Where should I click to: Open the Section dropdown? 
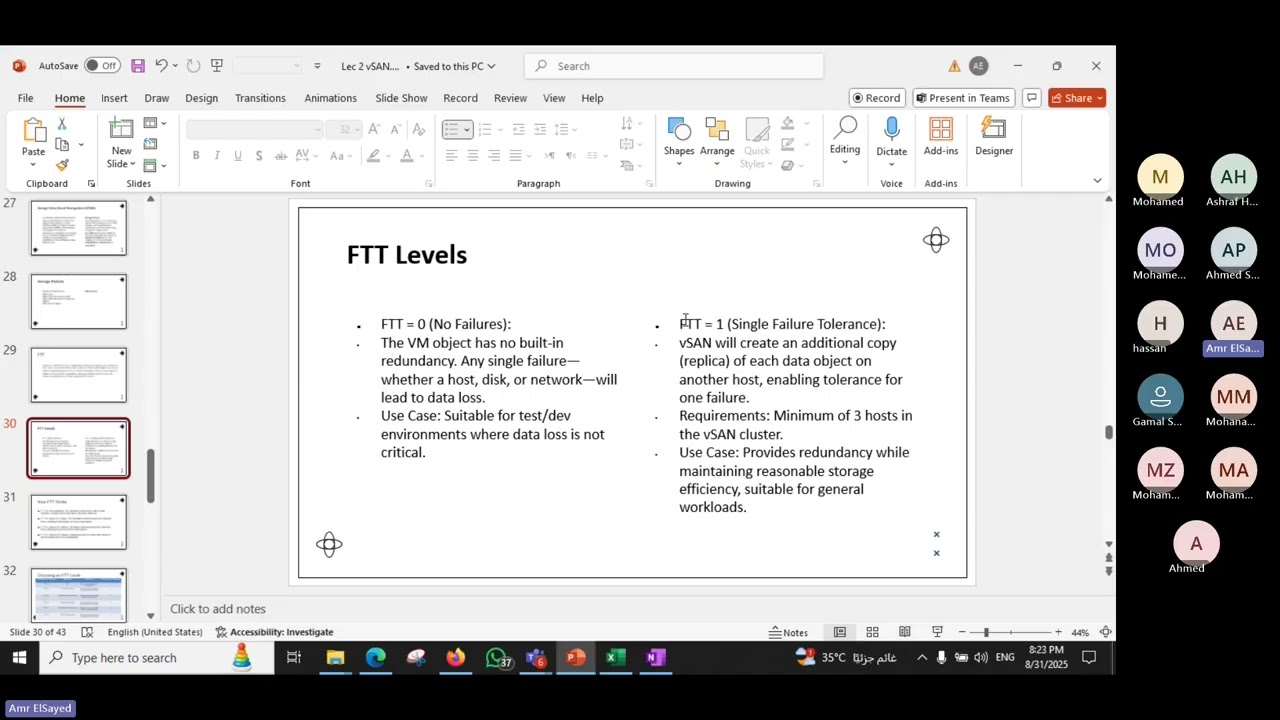(155, 166)
